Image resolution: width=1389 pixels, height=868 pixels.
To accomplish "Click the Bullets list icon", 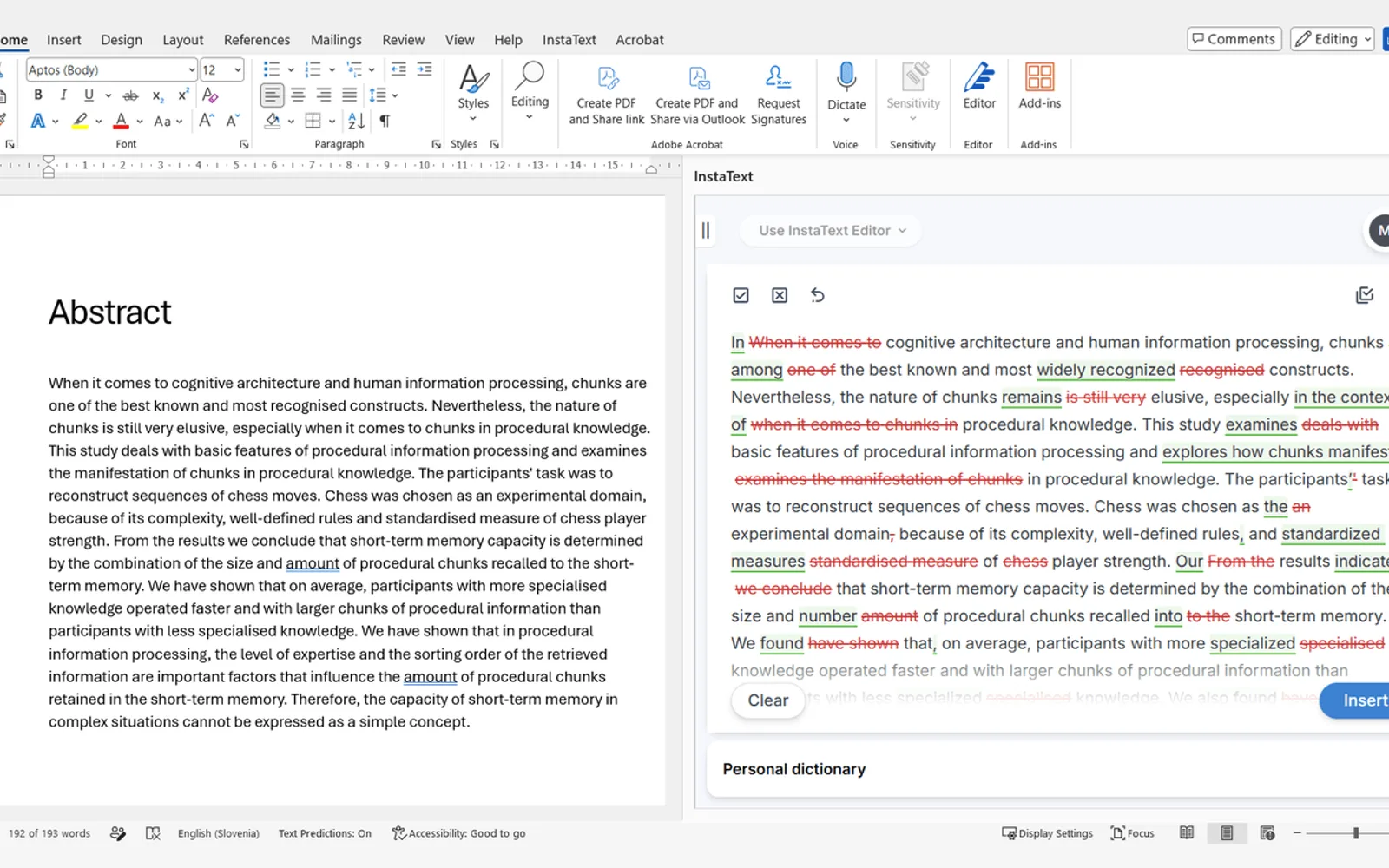I will pyautogui.click(x=272, y=69).
